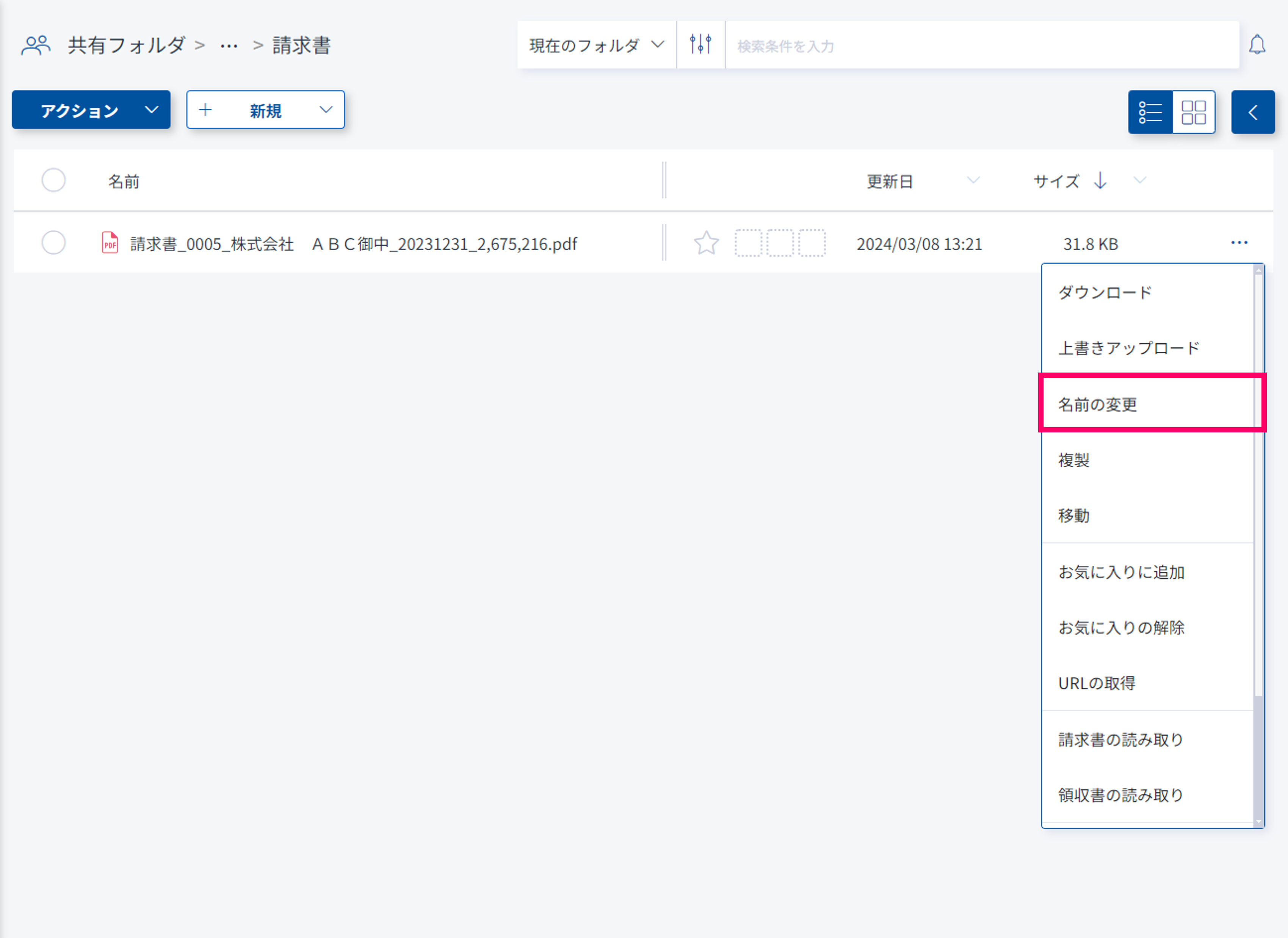
Task: Click the shared folder people icon
Action: click(35, 45)
